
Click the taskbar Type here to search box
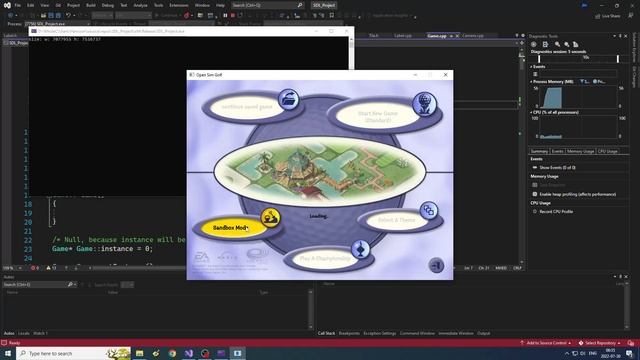(73, 353)
